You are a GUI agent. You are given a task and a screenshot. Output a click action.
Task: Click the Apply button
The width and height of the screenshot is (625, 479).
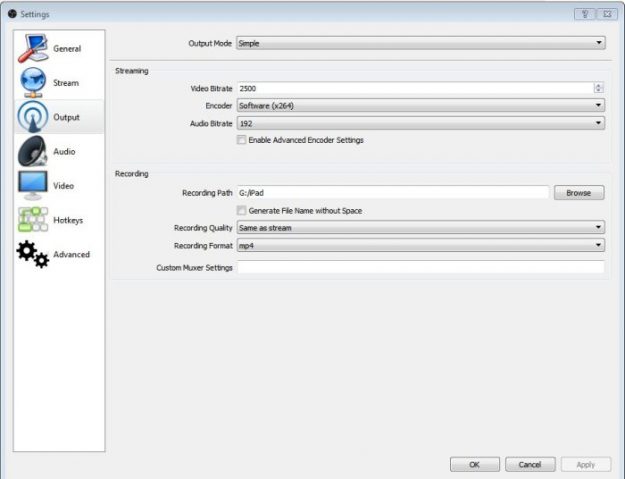point(586,464)
